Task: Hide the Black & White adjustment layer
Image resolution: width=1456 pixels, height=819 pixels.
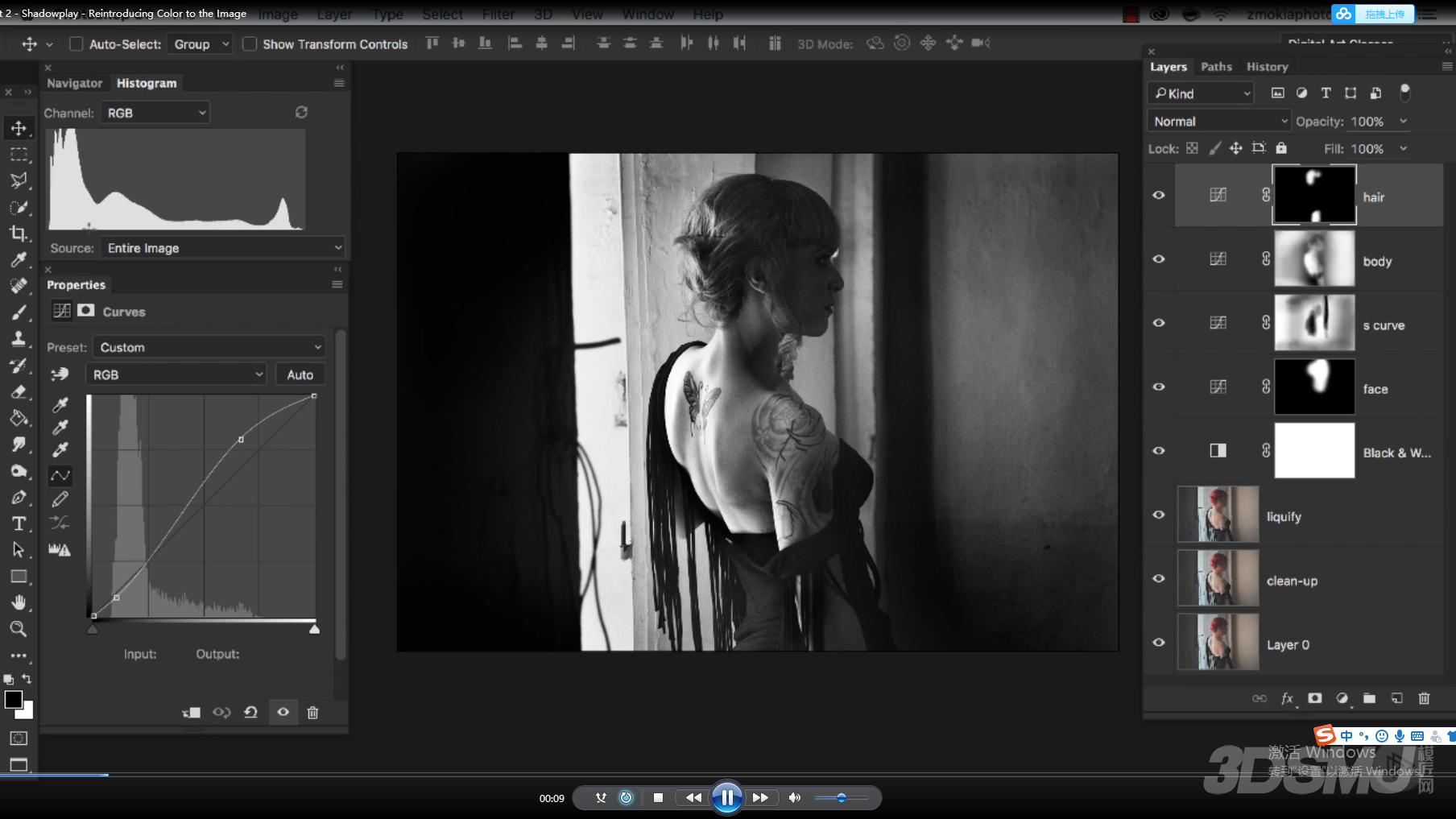Action: coord(1159,450)
